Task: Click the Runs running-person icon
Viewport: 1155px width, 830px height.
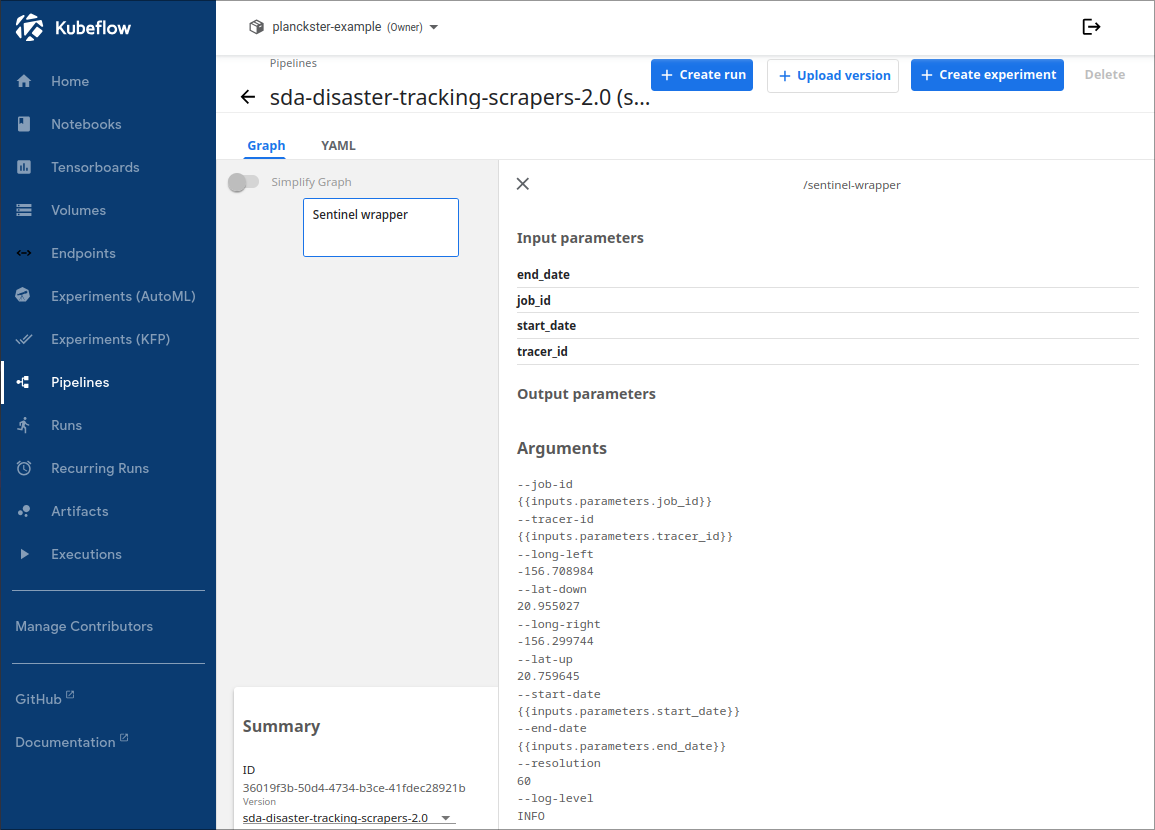Action: [x=24, y=425]
